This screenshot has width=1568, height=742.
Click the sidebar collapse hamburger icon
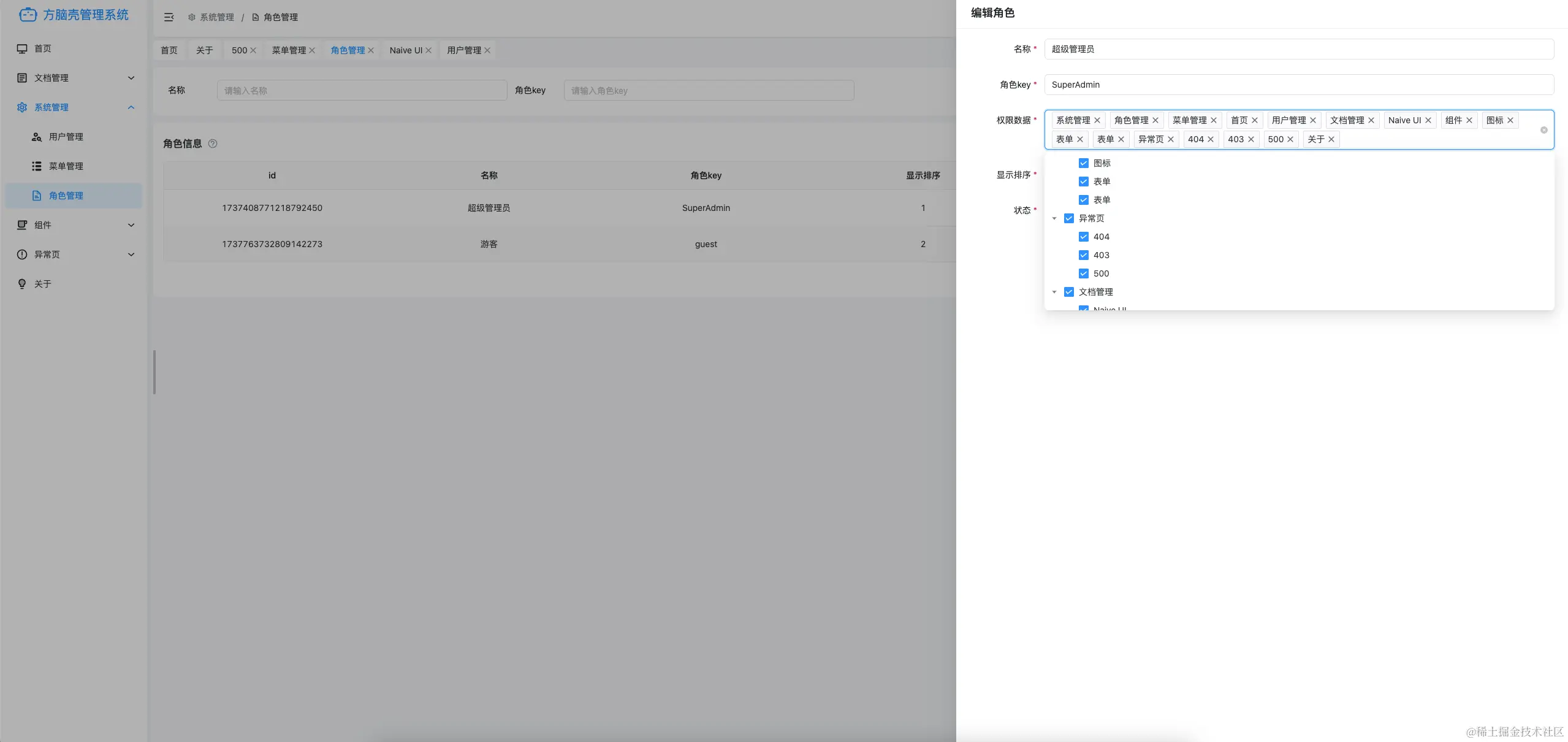tap(169, 17)
